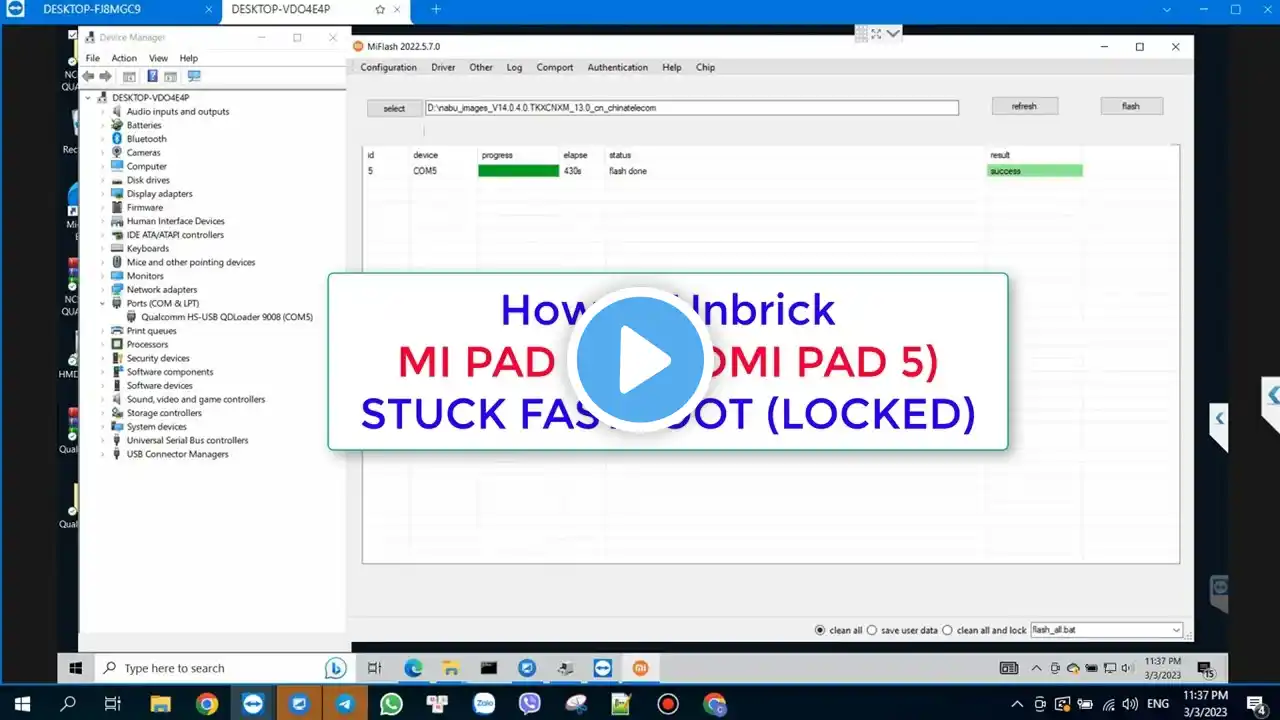The image size is (1280, 720).
Task: Expand the Disk drives node
Action: coord(103,180)
